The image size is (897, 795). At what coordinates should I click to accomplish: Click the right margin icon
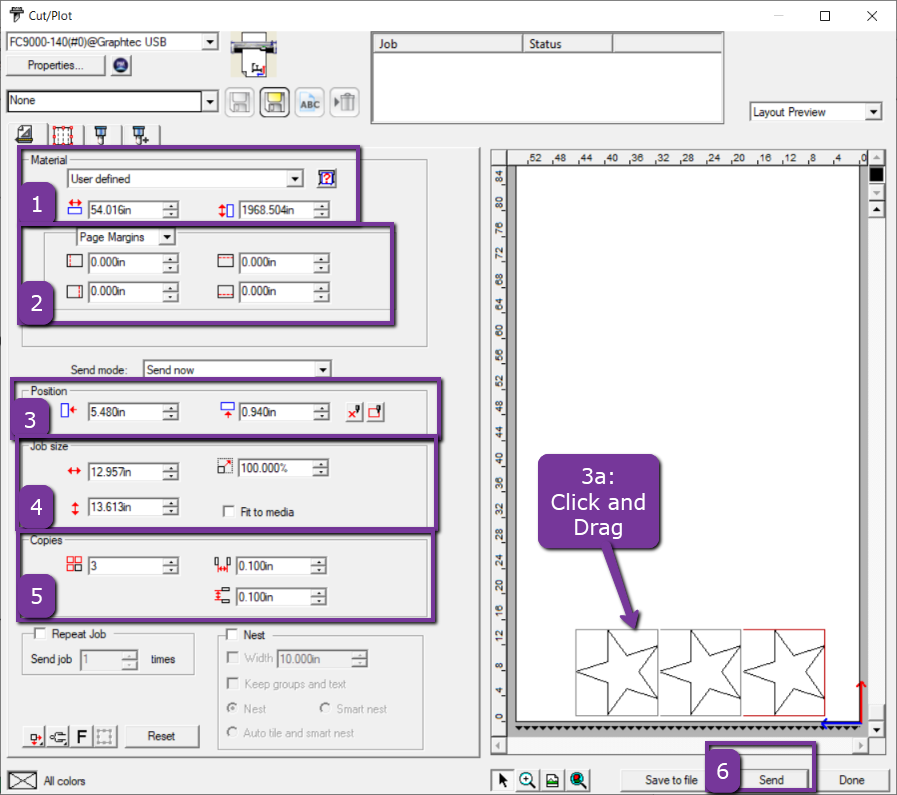click(74, 292)
